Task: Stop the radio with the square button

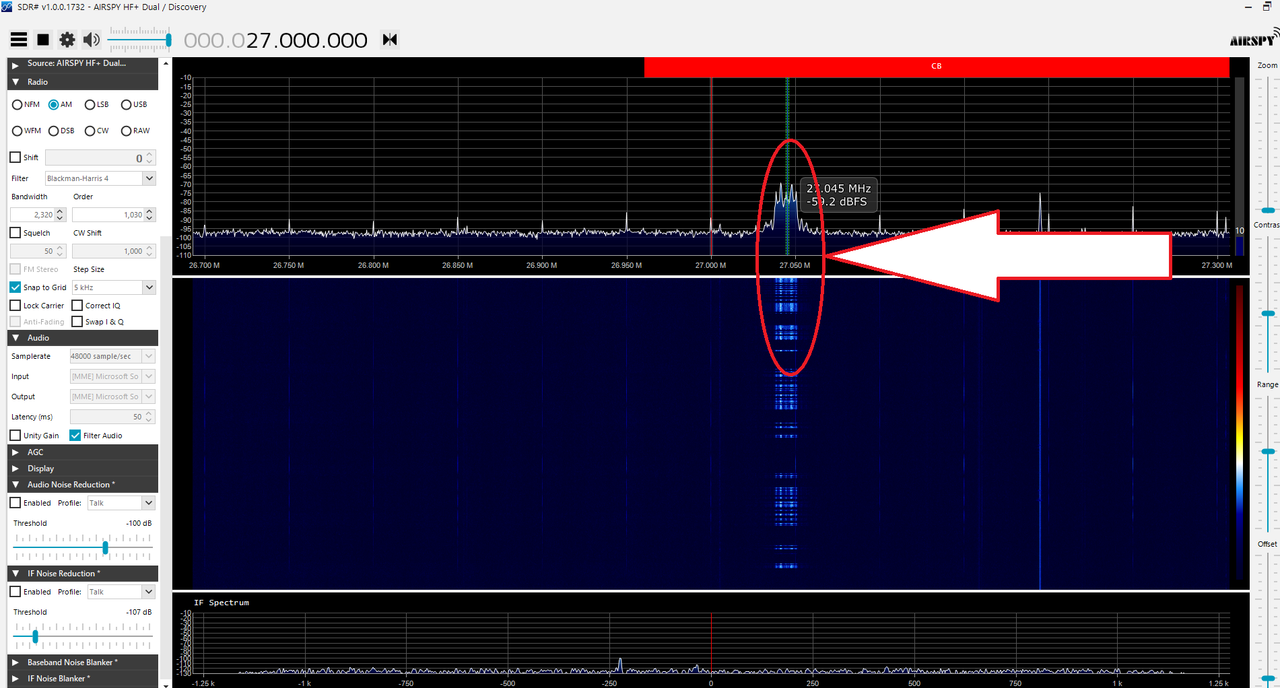Action: point(43,40)
